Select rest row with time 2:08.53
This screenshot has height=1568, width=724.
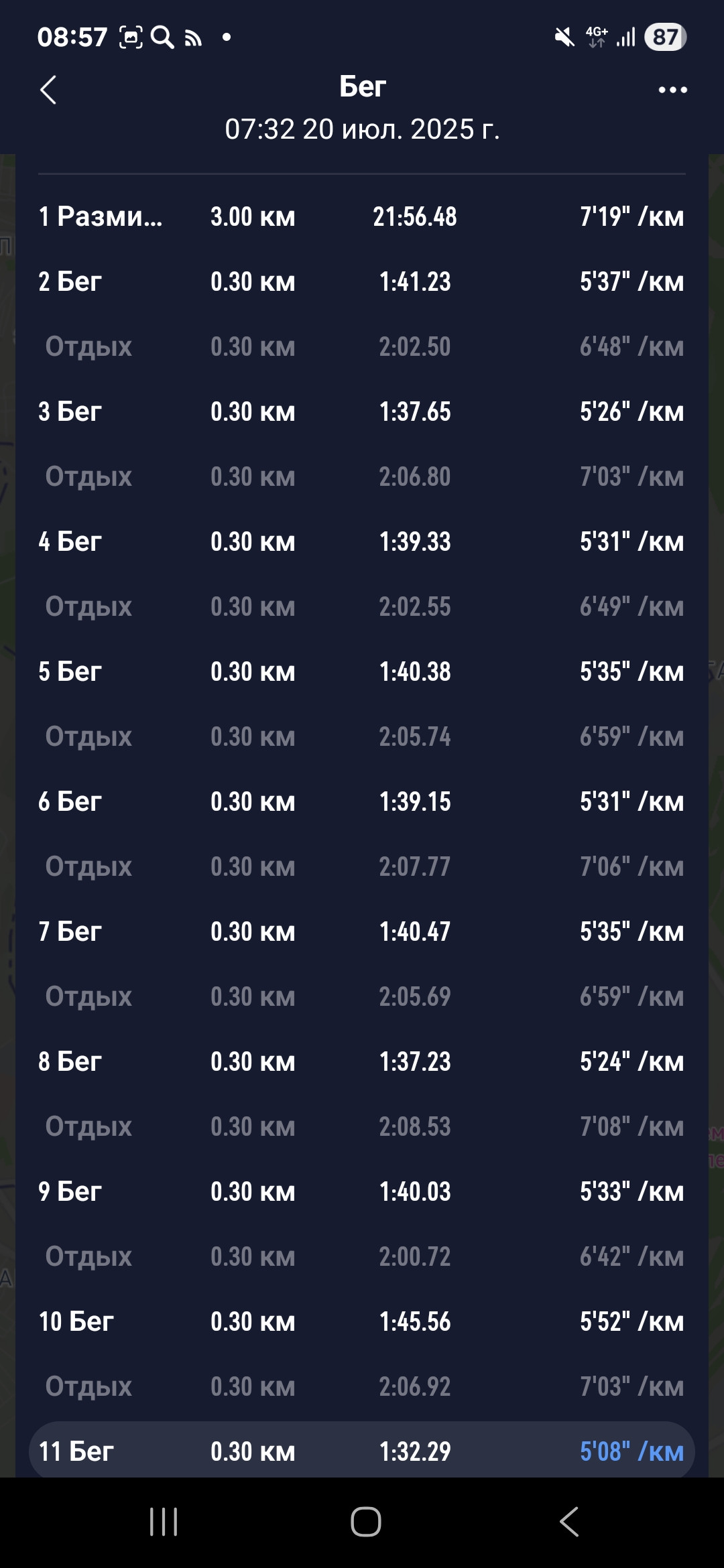click(362, 1126)
